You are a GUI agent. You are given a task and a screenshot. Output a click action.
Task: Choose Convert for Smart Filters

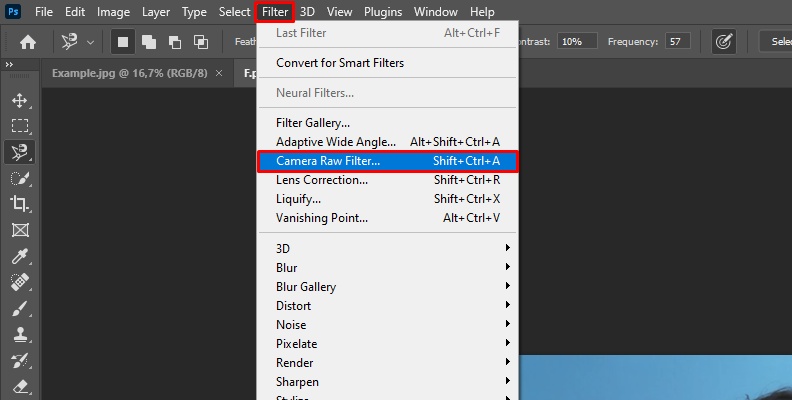pos(387,63)
